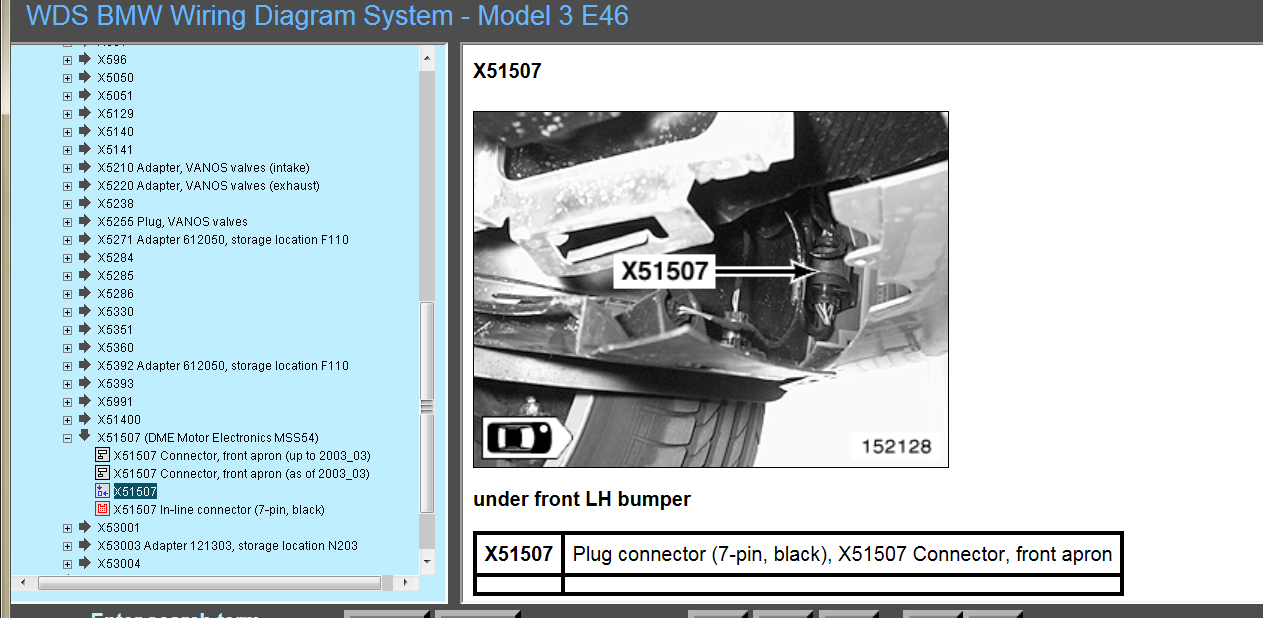Click the arrow icon beside X51400
Viewport: 1263px width, 618px height.
85,419
